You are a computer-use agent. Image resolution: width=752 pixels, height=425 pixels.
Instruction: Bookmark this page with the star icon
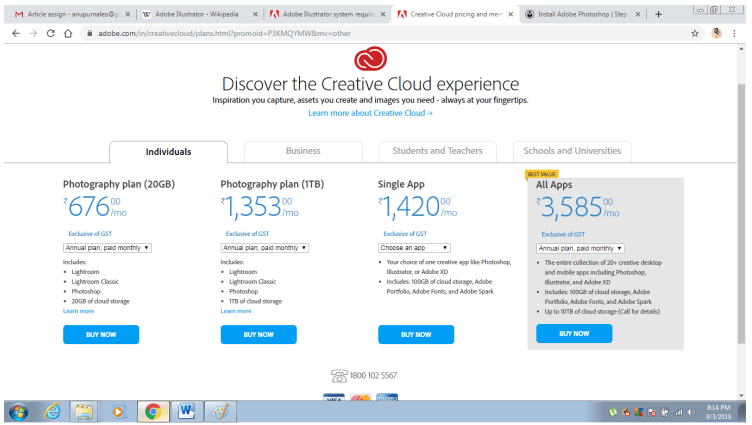coord(694,34)
